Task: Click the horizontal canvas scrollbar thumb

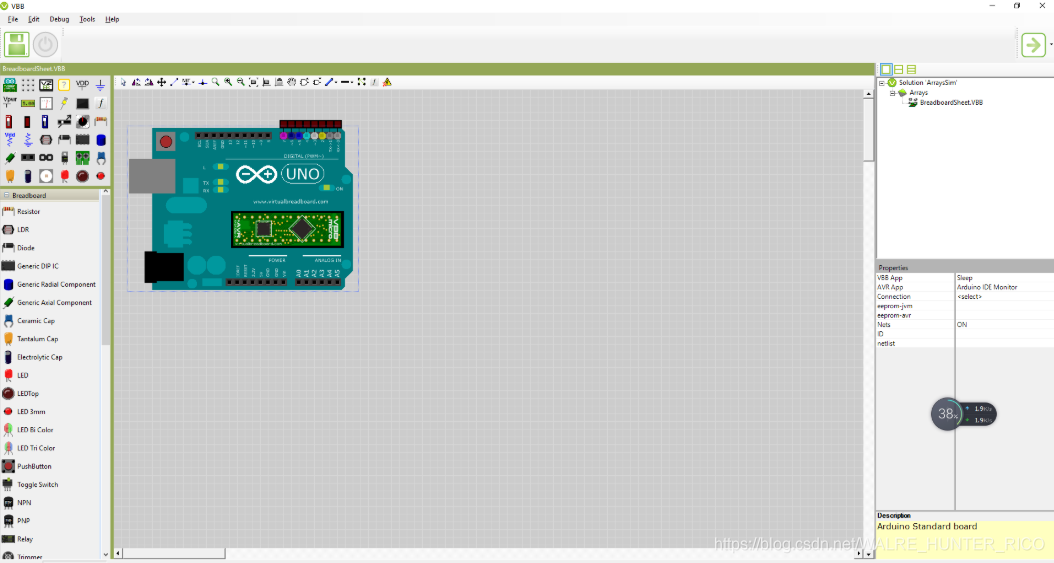Action: coord(174,554)
